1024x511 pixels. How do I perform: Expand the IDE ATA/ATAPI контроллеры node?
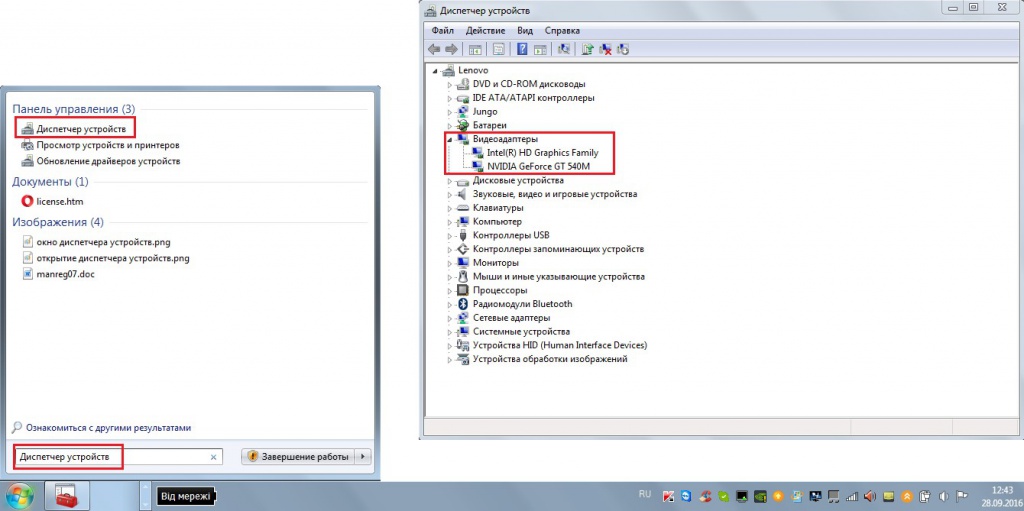tap(449, 98)
